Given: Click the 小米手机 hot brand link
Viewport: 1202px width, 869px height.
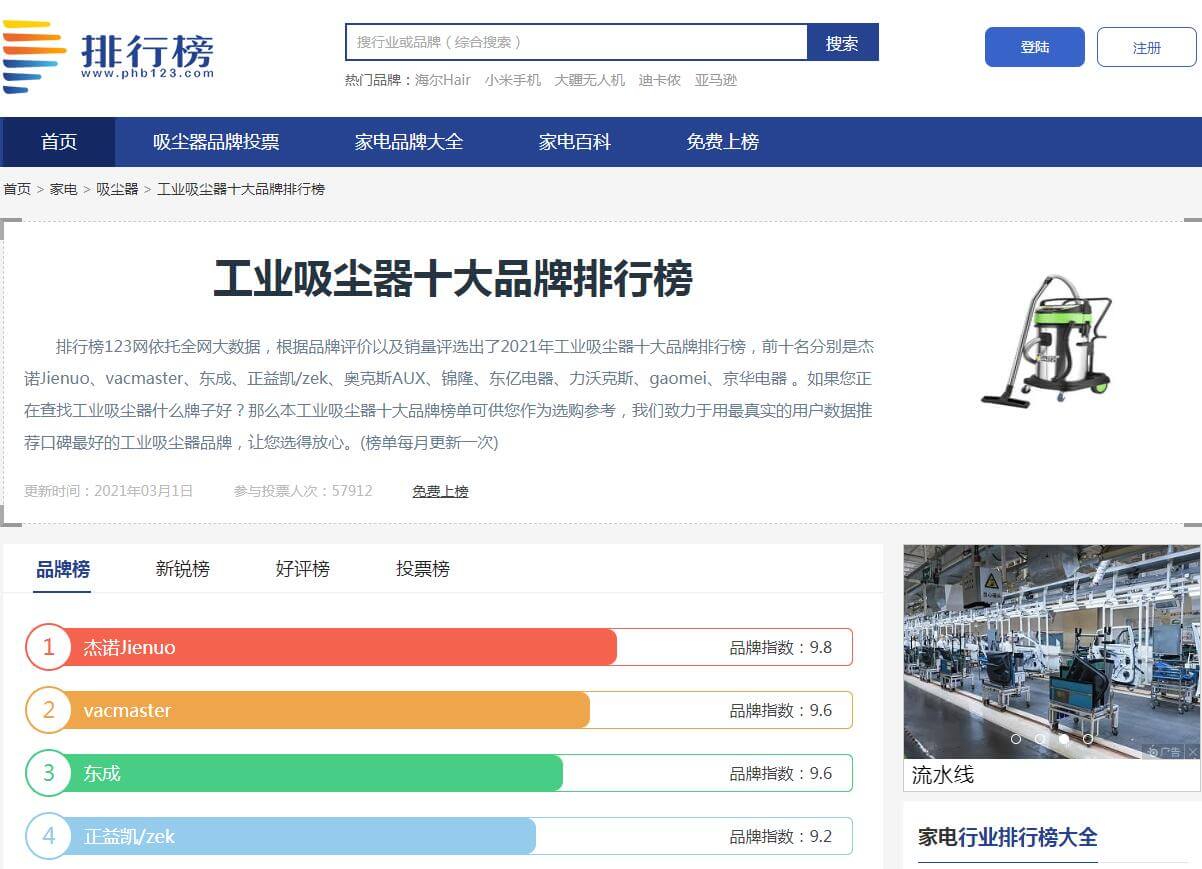Looking at the screenshot, I should point(513,80).
